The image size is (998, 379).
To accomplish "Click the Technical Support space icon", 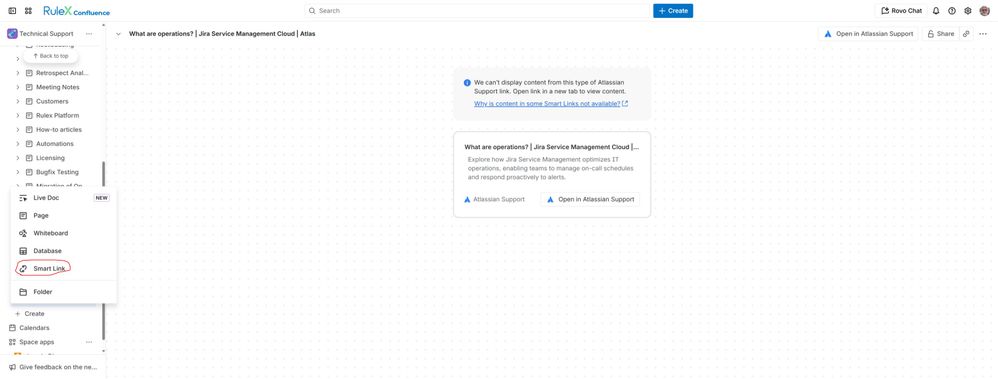I will pos(12,34).
